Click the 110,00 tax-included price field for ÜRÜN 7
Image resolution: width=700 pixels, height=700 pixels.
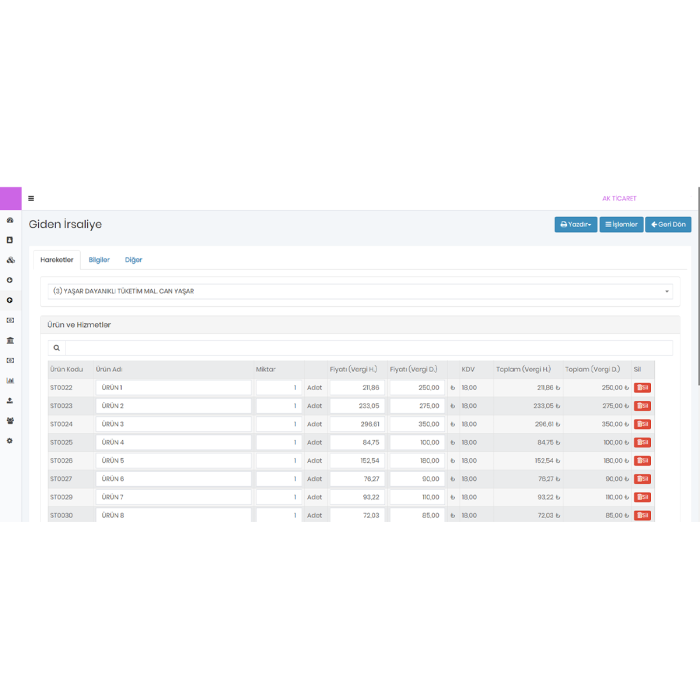[417, 497]
